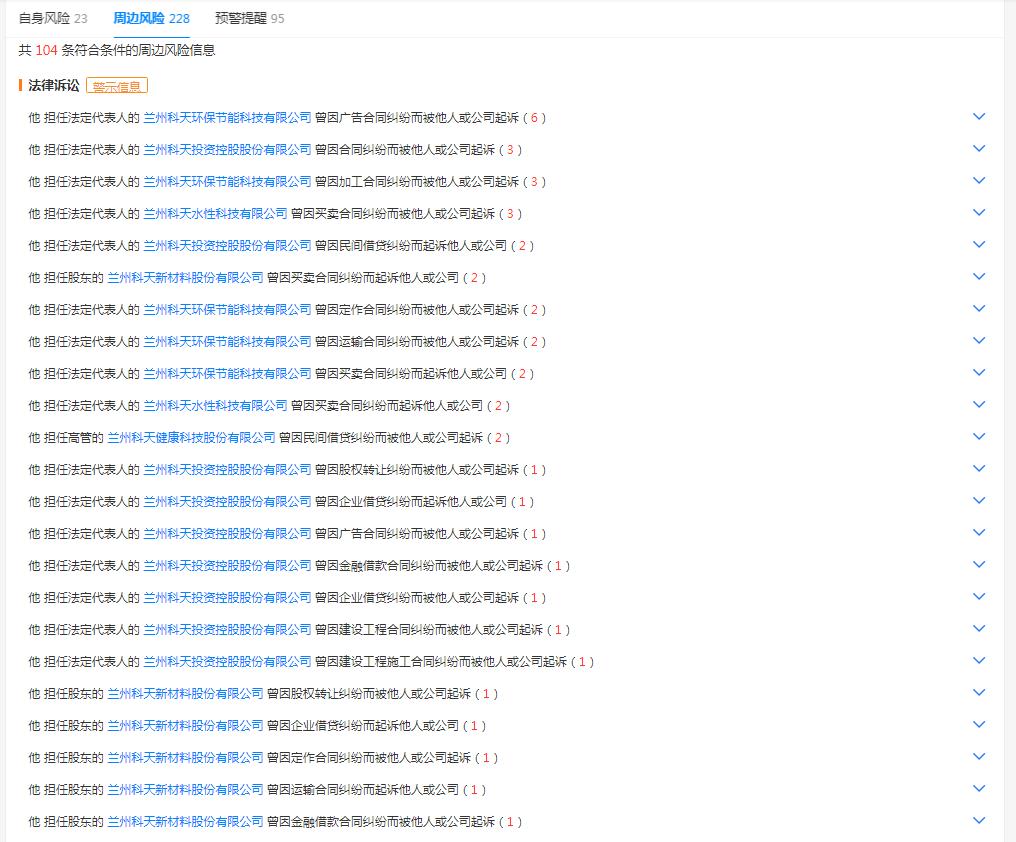Expand 投资控股 金融借款合同纠纷 (1) row
1016x842 pixels.
tap(979, 565)
